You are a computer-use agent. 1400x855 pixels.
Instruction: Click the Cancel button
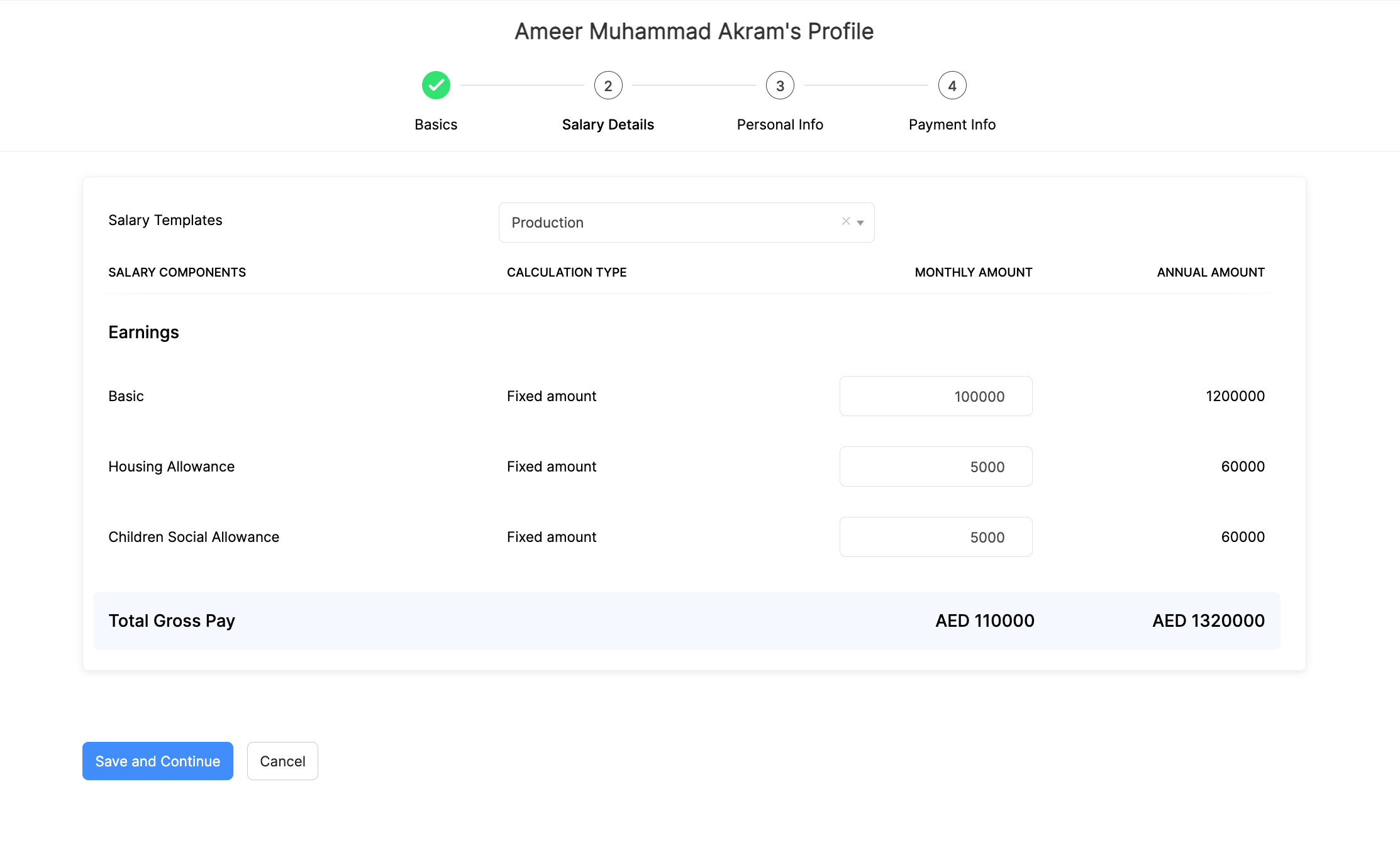tap(282, 761)
